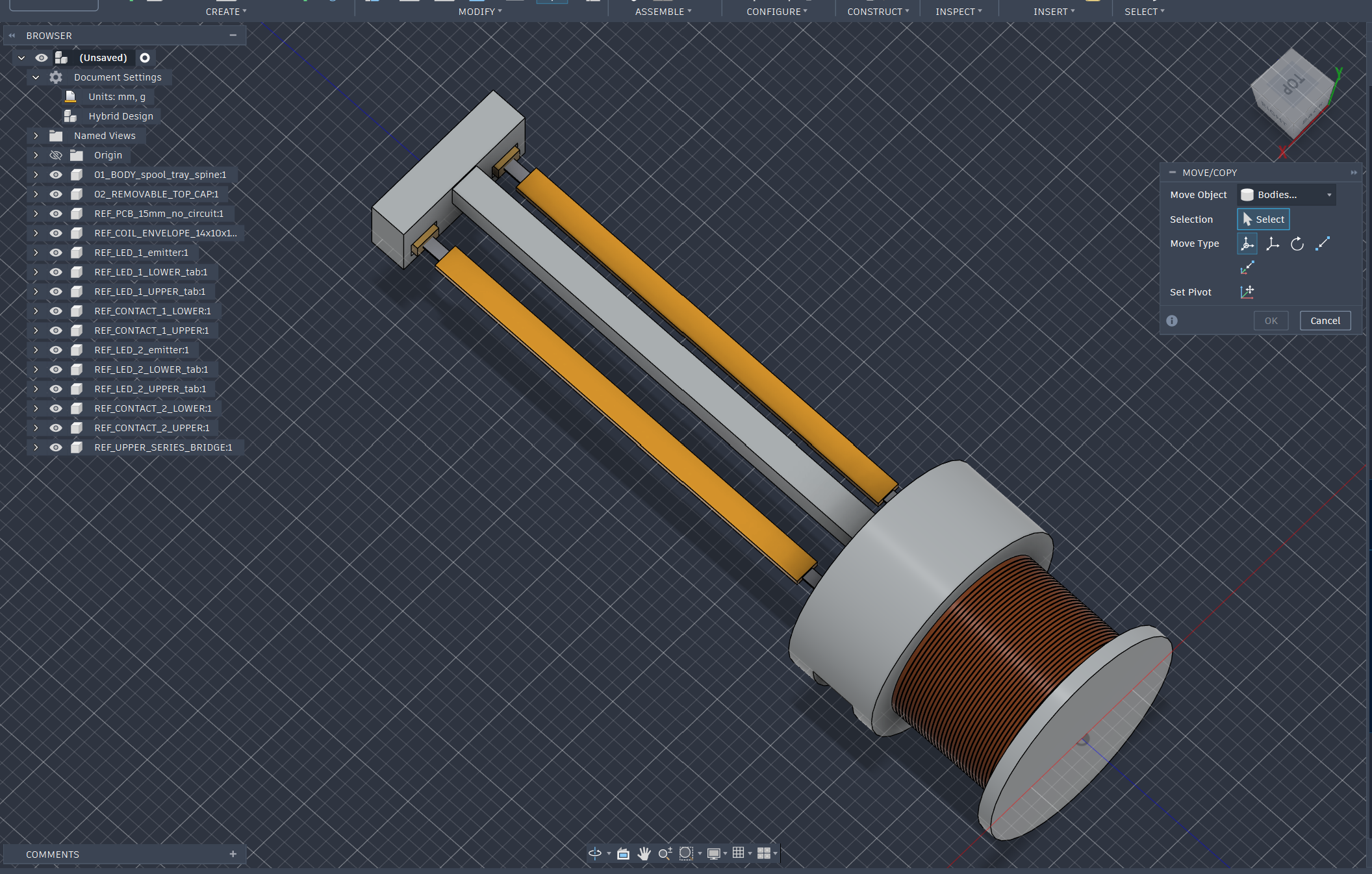Click Cancel in Move/Copy dialog
Viewport: 1372px width, 874px height.
coord(1325,321)
